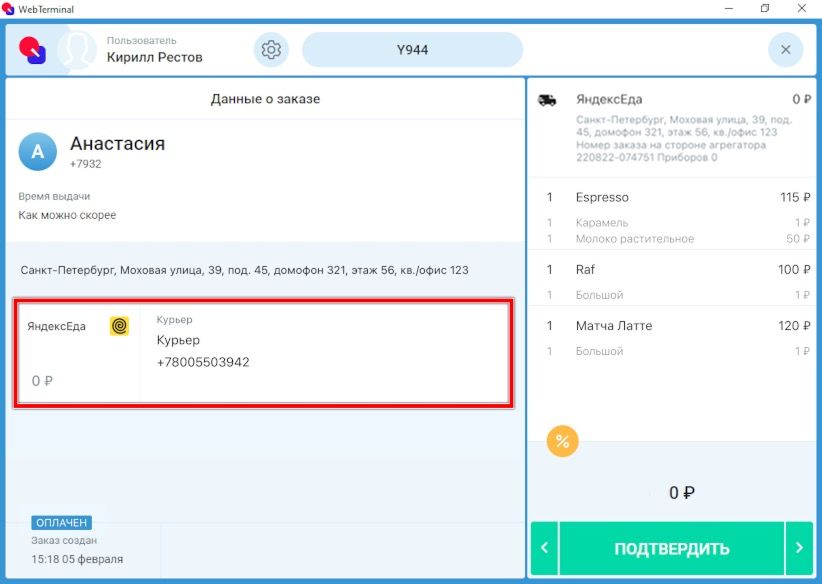
Task: Click the WebTerminal logo in header
Action: [x=33, y=50]
